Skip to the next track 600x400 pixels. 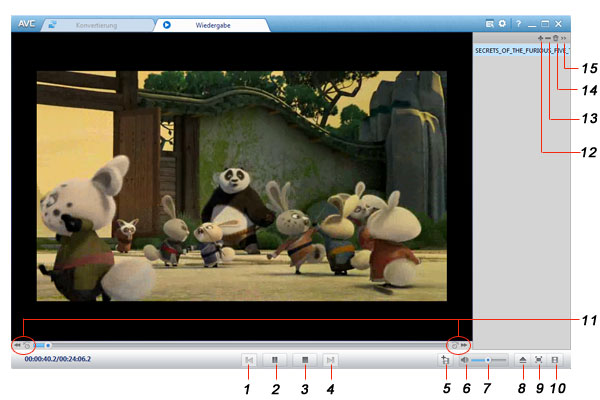(330, 360)
